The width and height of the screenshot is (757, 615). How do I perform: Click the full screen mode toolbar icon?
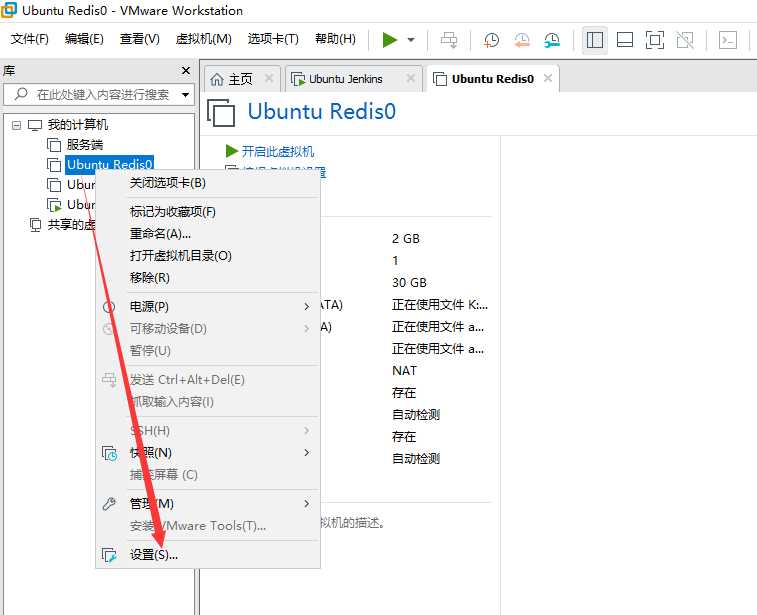[655, 40]
